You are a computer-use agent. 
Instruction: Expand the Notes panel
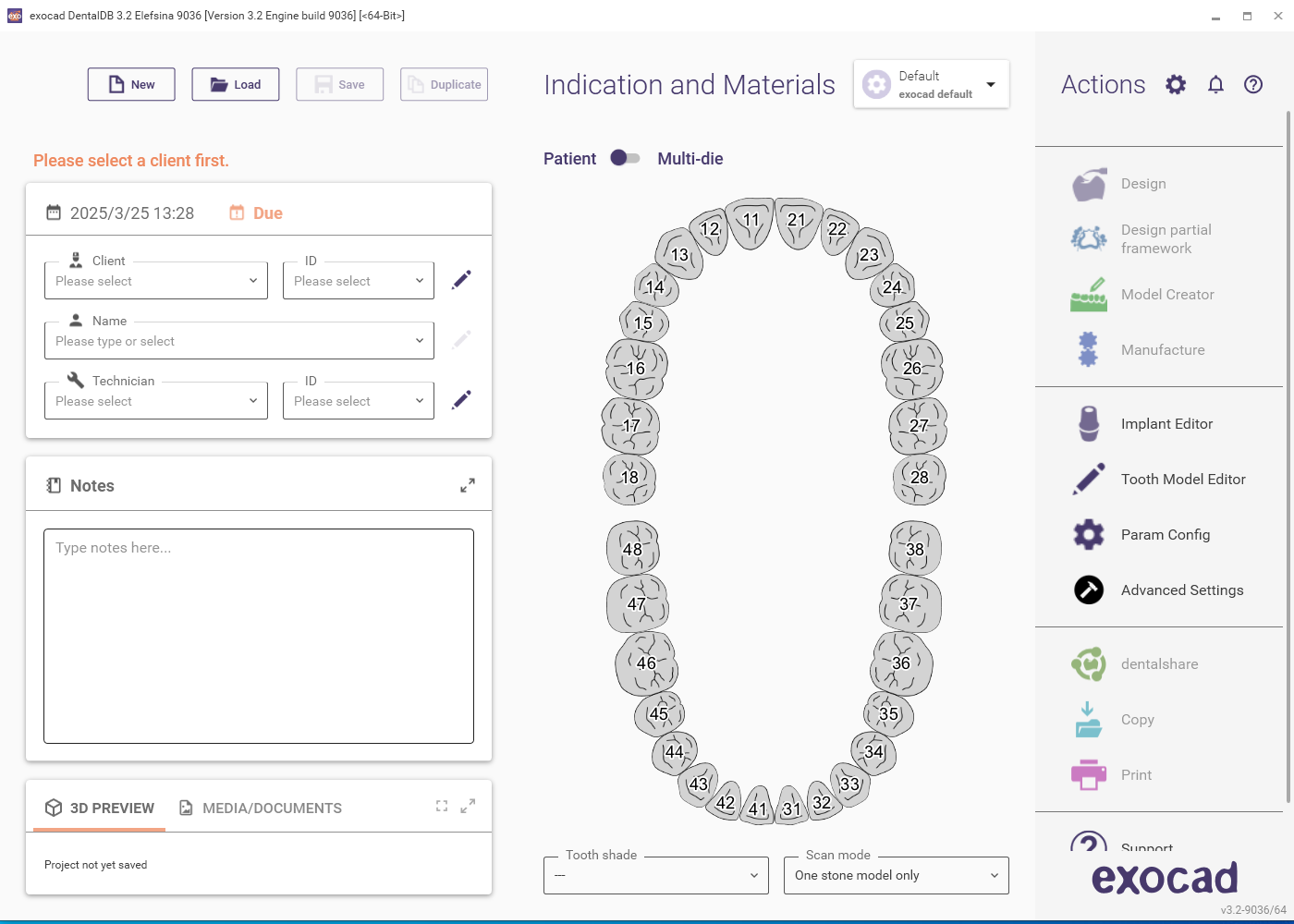(468, 485)
